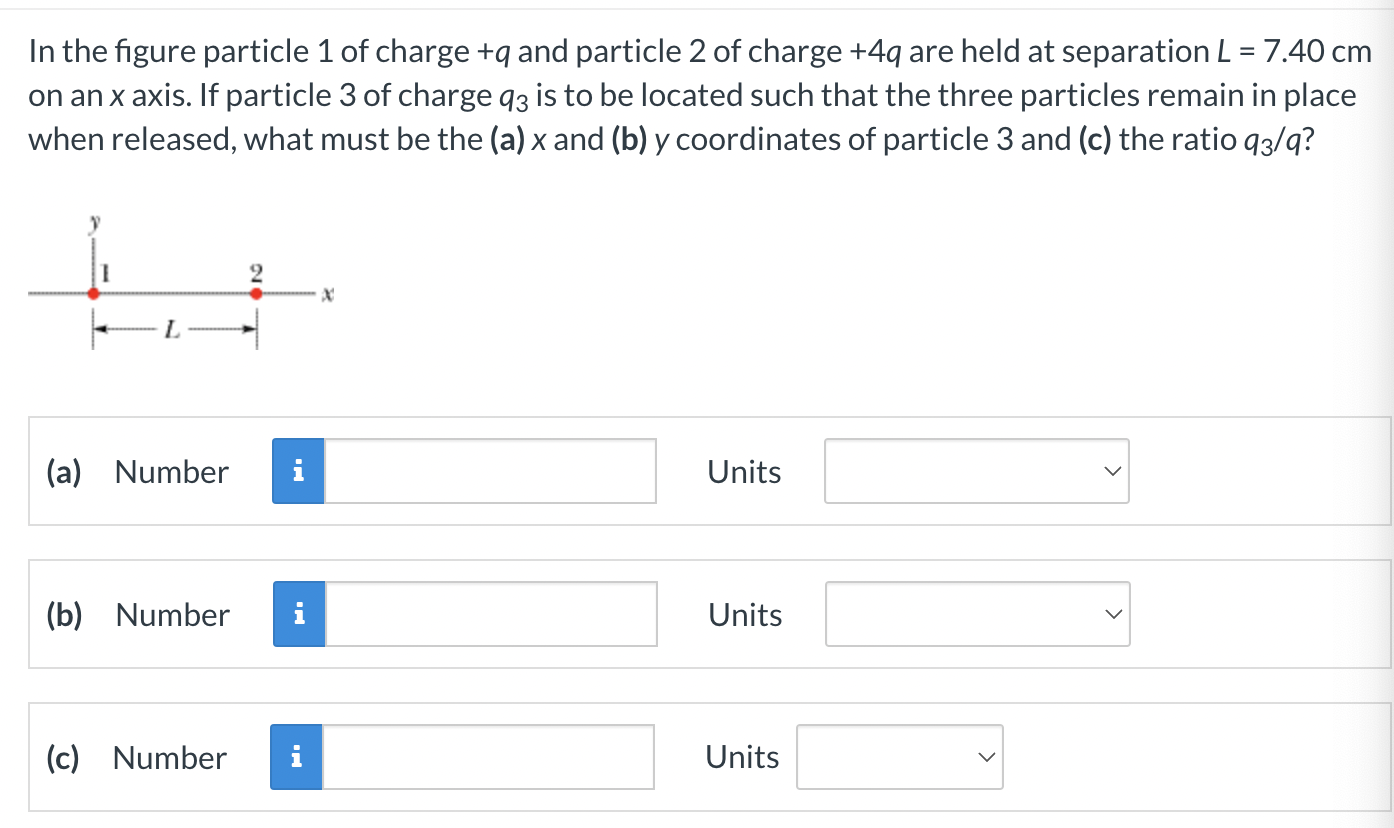The height and width of the screenshot is (828, 1394).
Task: Click inside the part (c) answer box
Action: point(490,757)
